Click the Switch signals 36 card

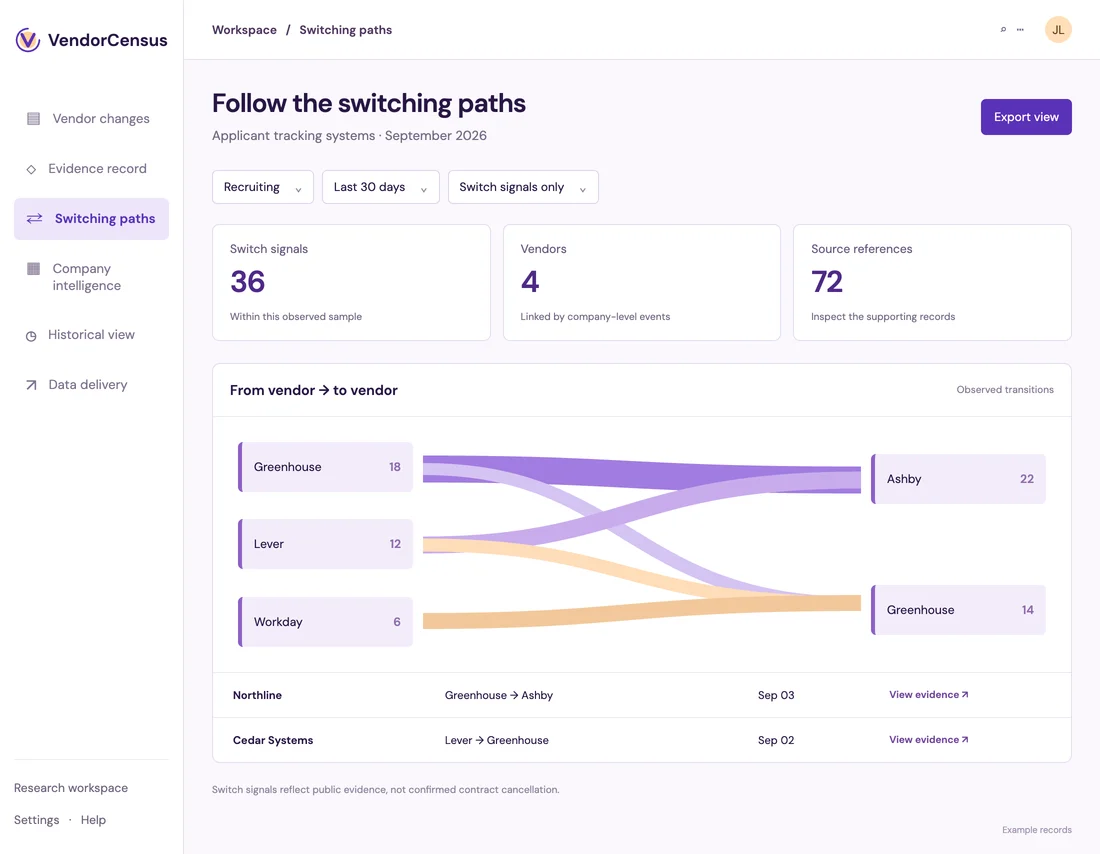point(351,283)
